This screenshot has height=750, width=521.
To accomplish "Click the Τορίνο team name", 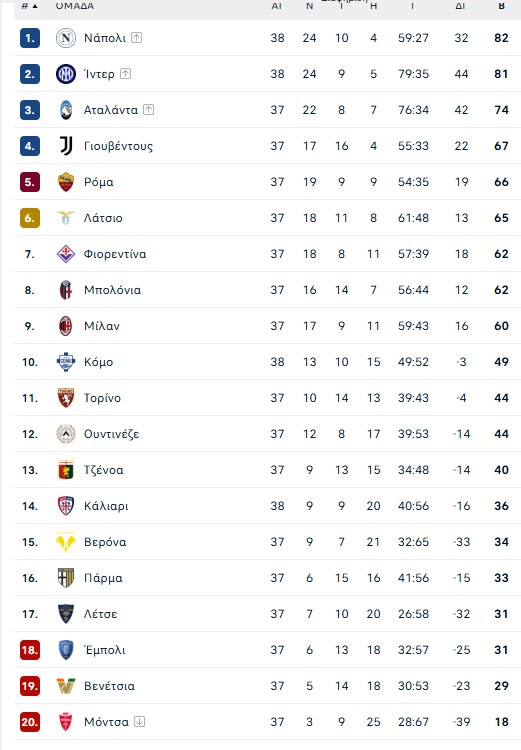I will 102,398.
